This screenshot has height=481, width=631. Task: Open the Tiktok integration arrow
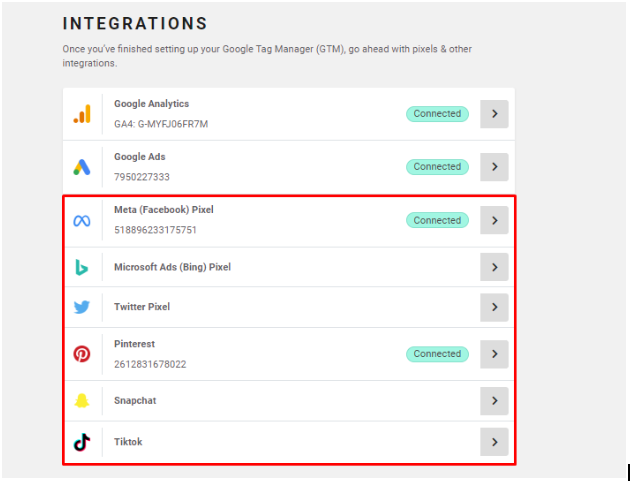tap(494, 442)
